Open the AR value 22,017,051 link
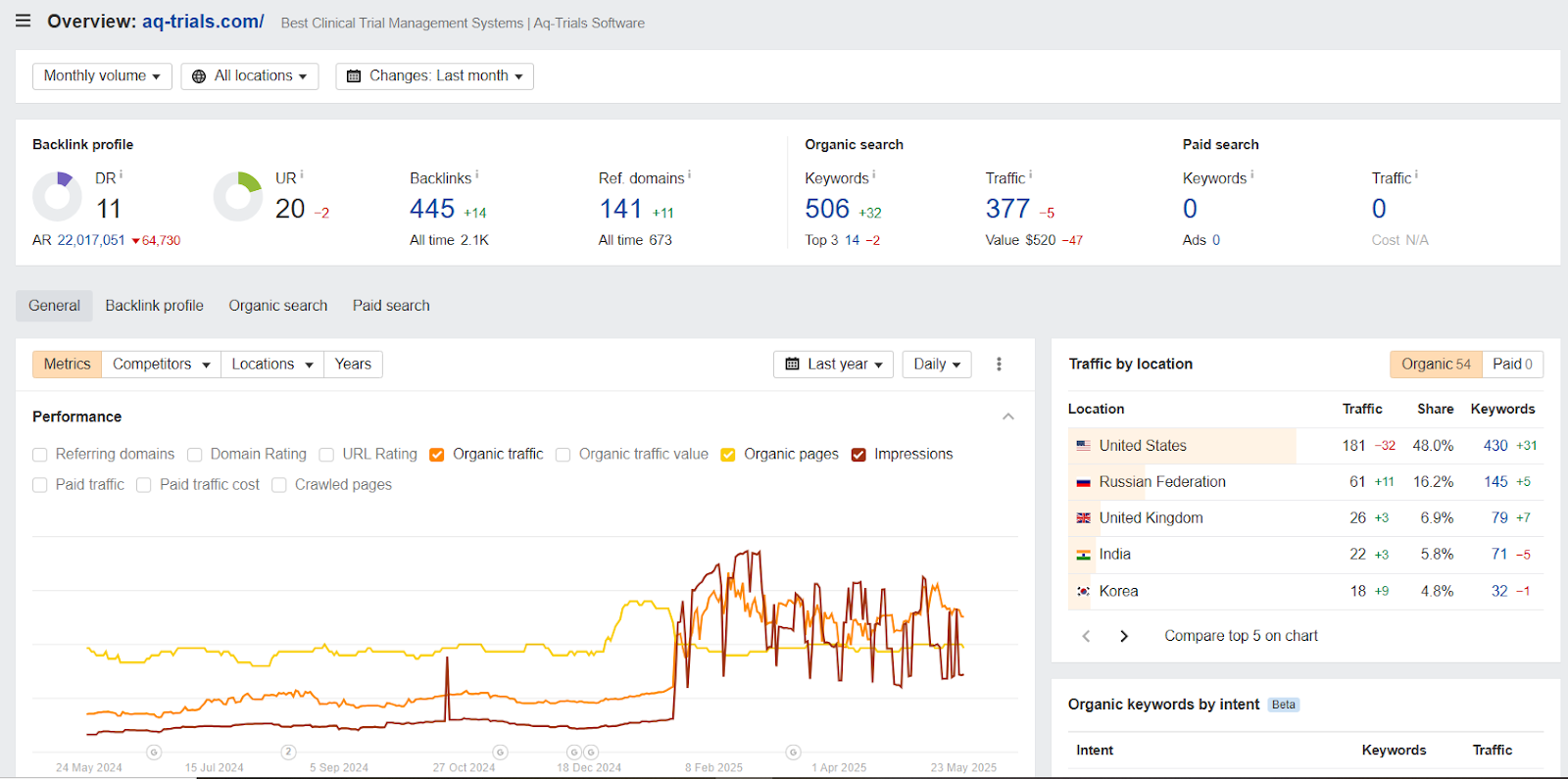This screenshot has width=1568, height=779. (91, 240)
